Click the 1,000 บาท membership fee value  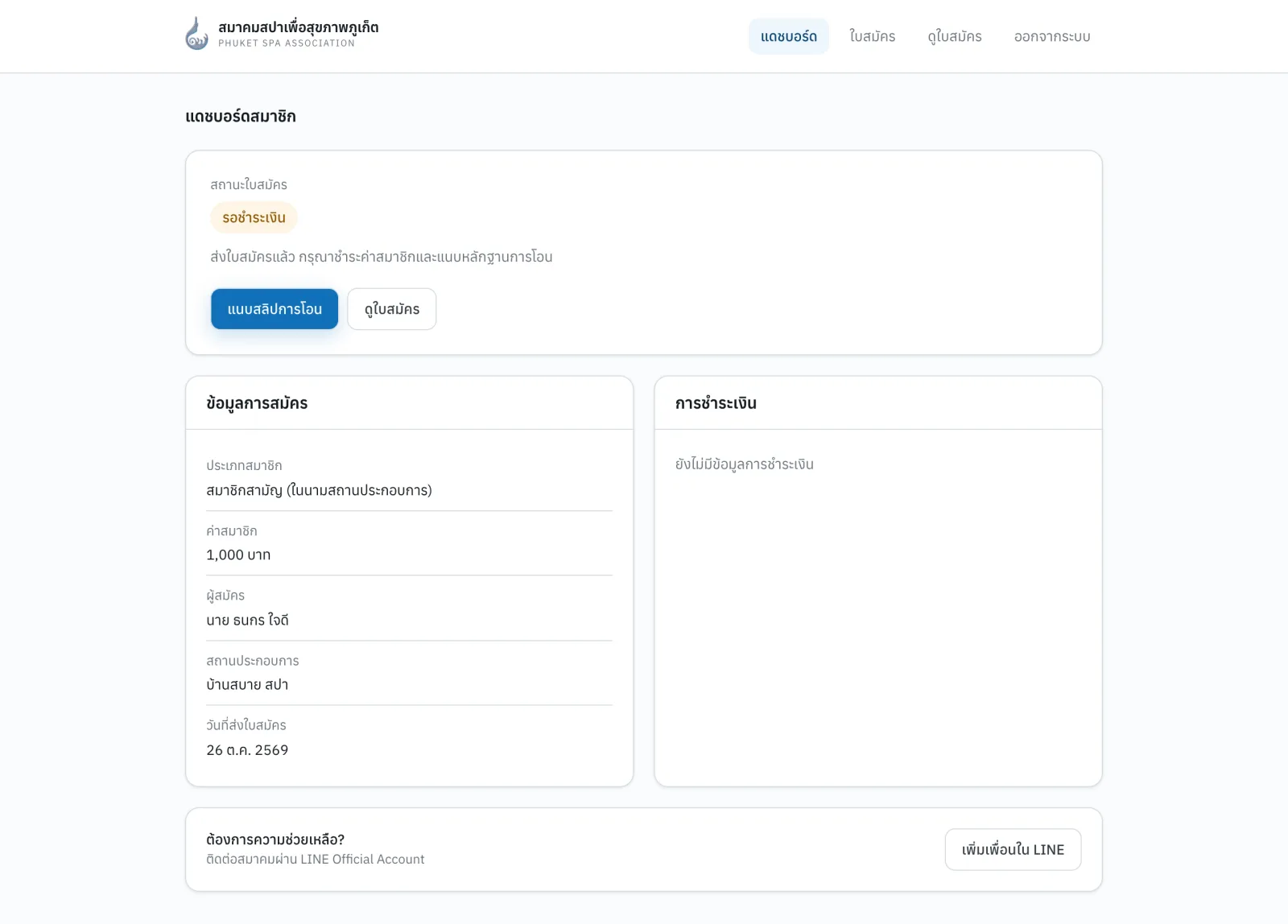(238, 555)
